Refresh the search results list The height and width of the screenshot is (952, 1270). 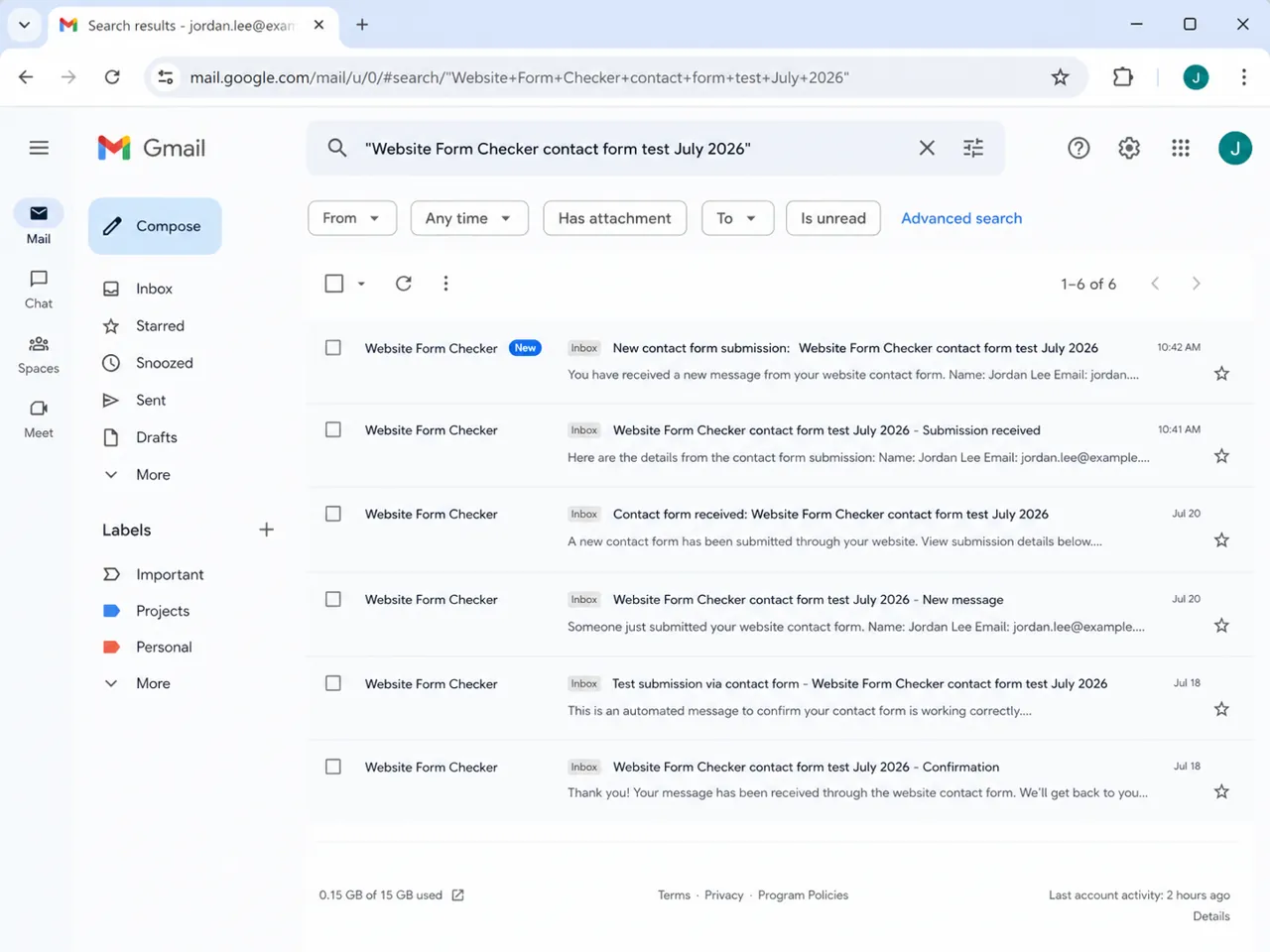click(403, 284)
